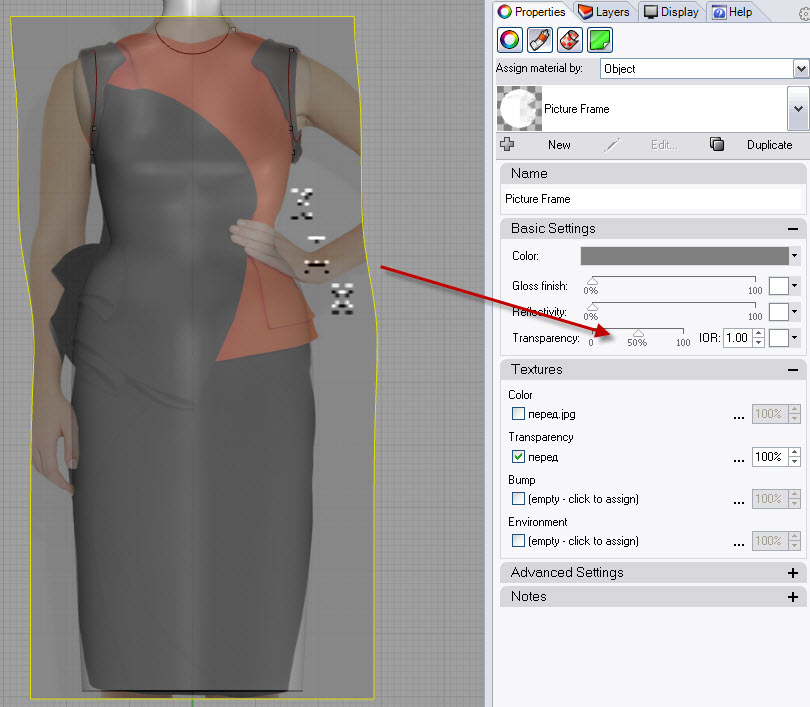810x707 pixels.
Task: Click the New material button
Action: (x=559, y=145)
